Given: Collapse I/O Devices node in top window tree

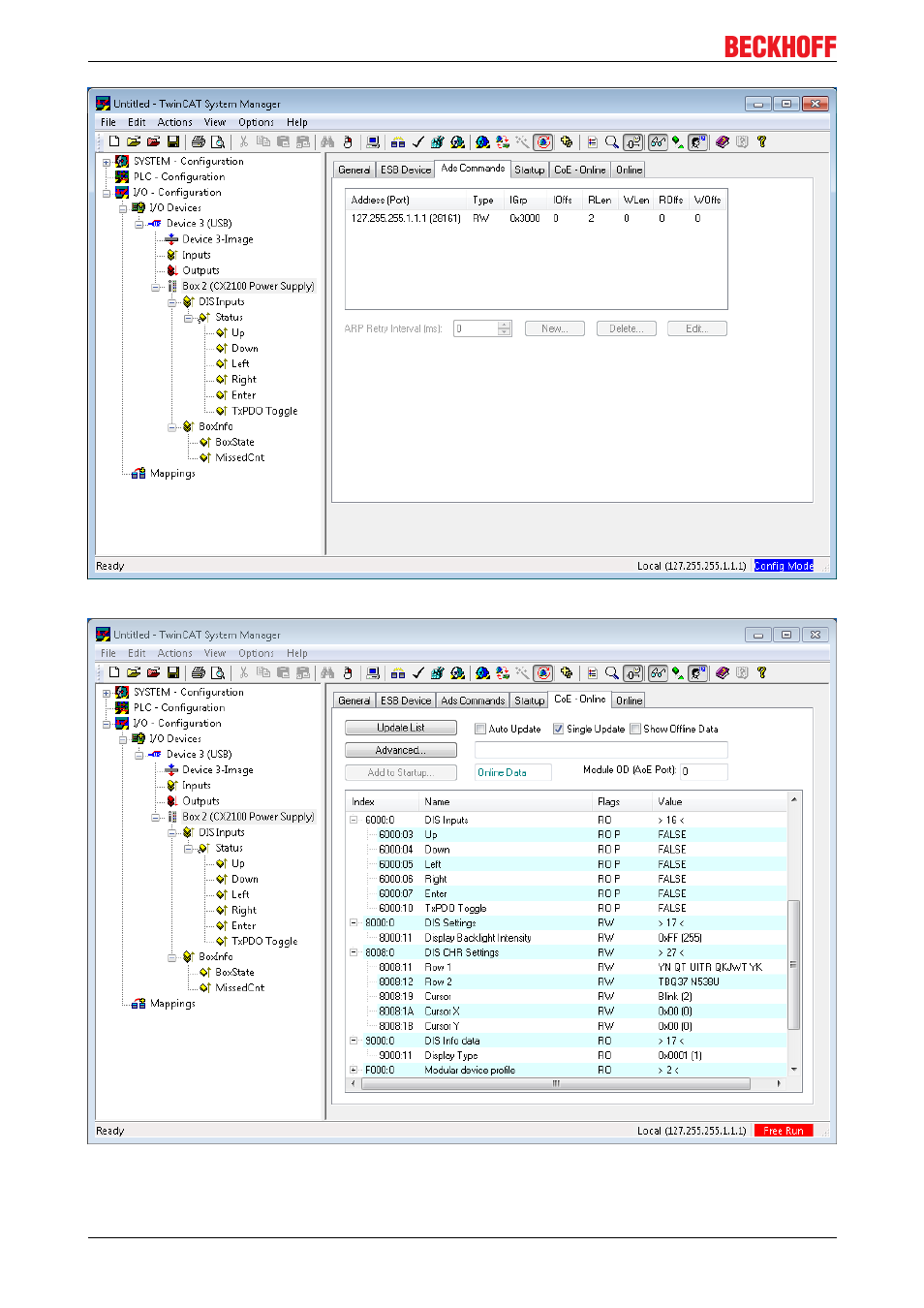Looking at the screenshot, I should coord(123,208).
